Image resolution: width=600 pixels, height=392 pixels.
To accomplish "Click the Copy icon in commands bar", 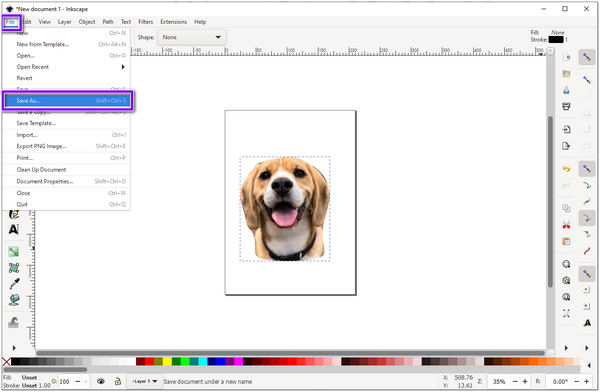I will coord(567,208).
